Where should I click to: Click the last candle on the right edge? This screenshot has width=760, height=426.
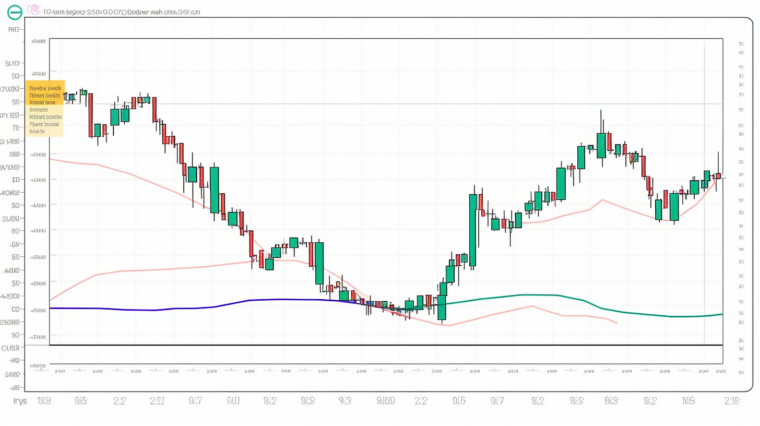(718, 176)
